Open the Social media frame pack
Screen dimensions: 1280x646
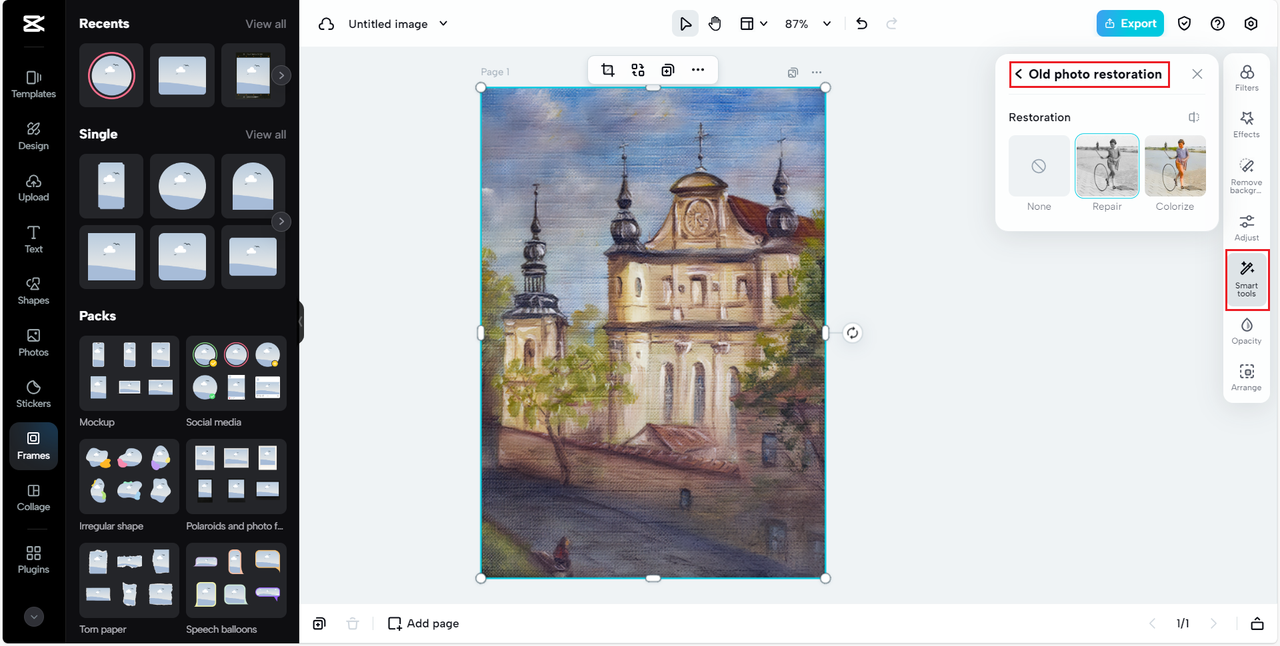click(236, 373)
